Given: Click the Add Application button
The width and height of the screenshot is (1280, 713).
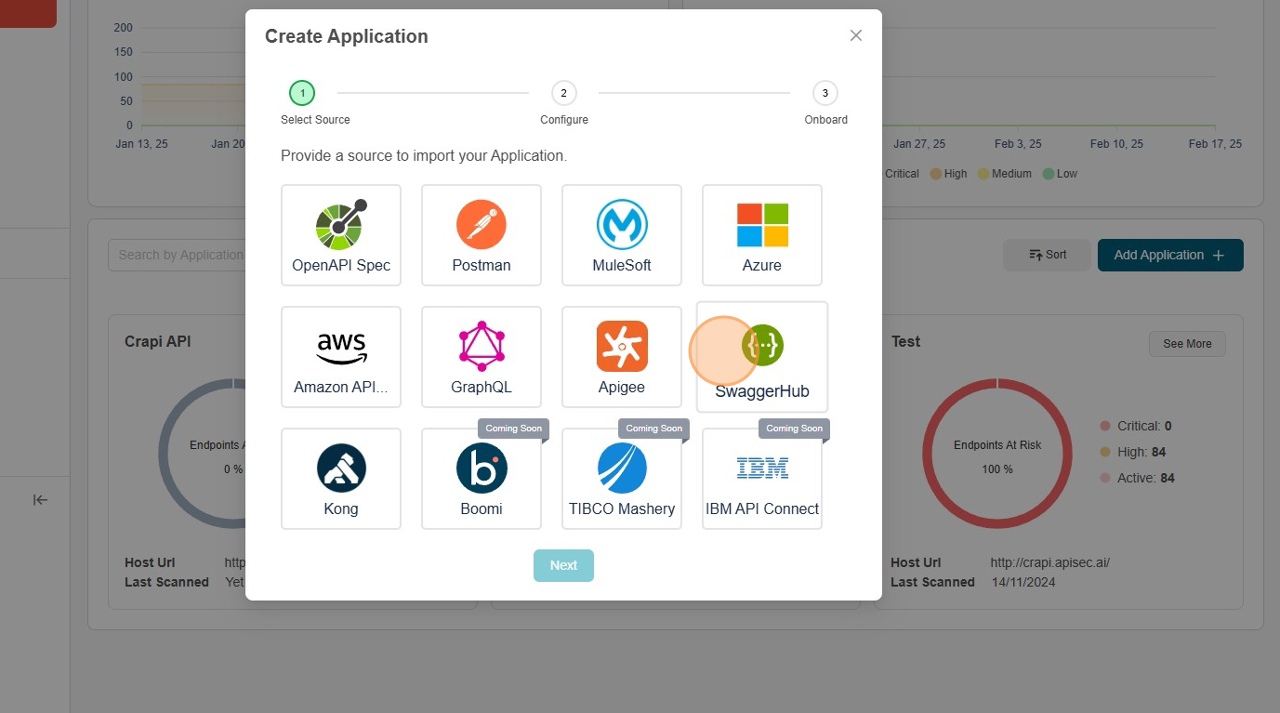Looking at the screenshot, I should (1170, 255).
